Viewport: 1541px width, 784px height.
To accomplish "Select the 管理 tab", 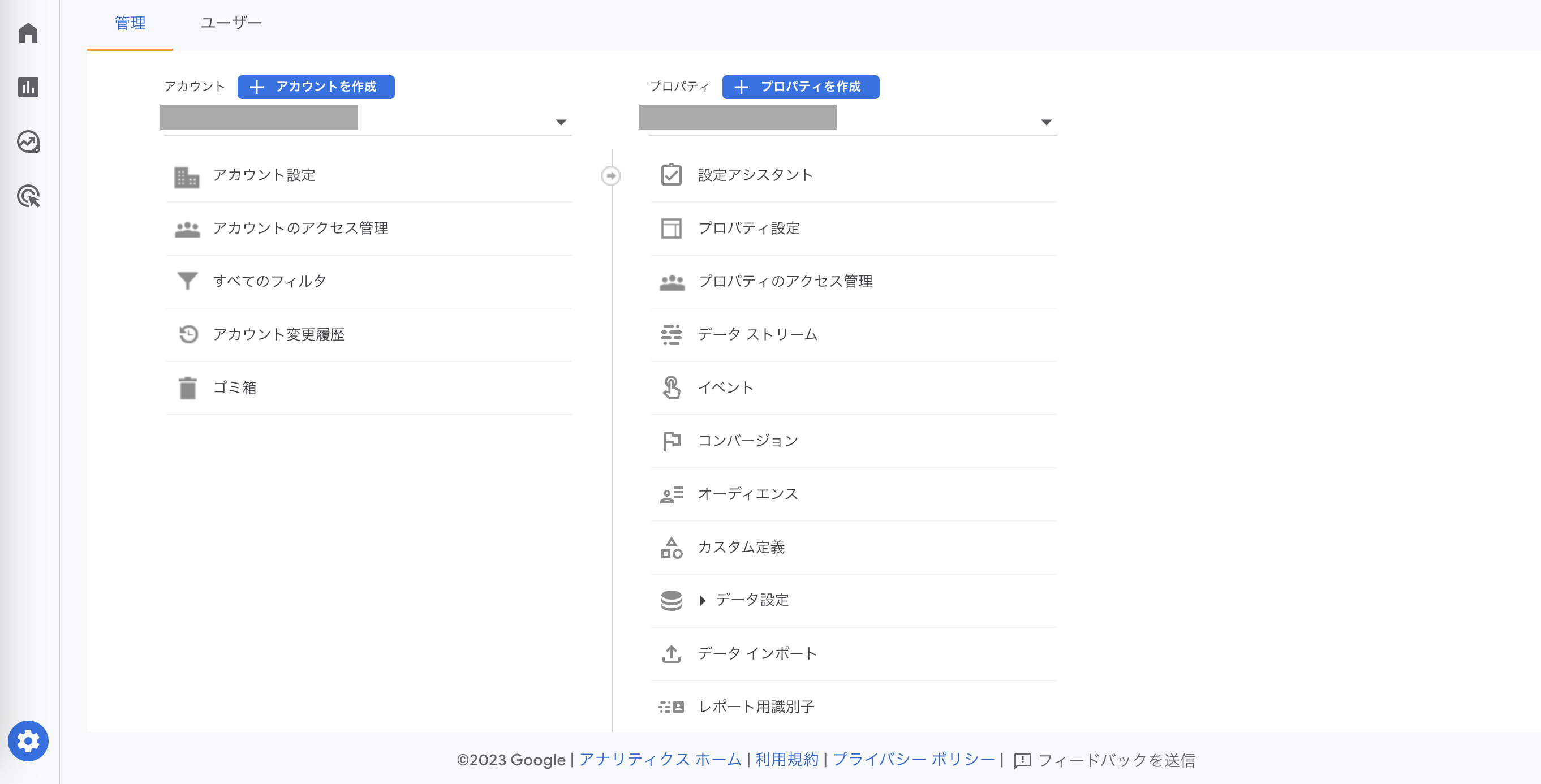I will click(x=130, y=23).
